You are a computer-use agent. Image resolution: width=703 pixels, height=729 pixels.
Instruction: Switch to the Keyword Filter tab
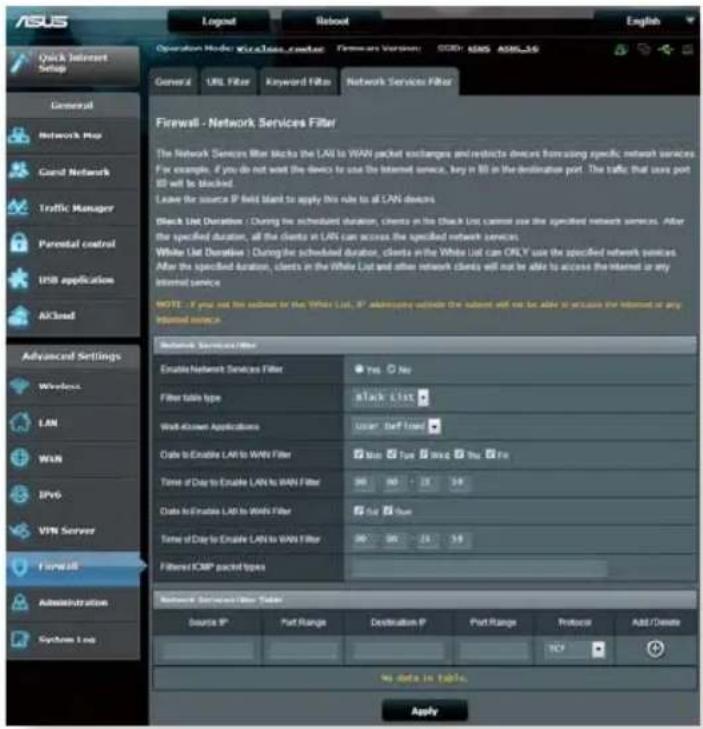(x=298, y=82)
